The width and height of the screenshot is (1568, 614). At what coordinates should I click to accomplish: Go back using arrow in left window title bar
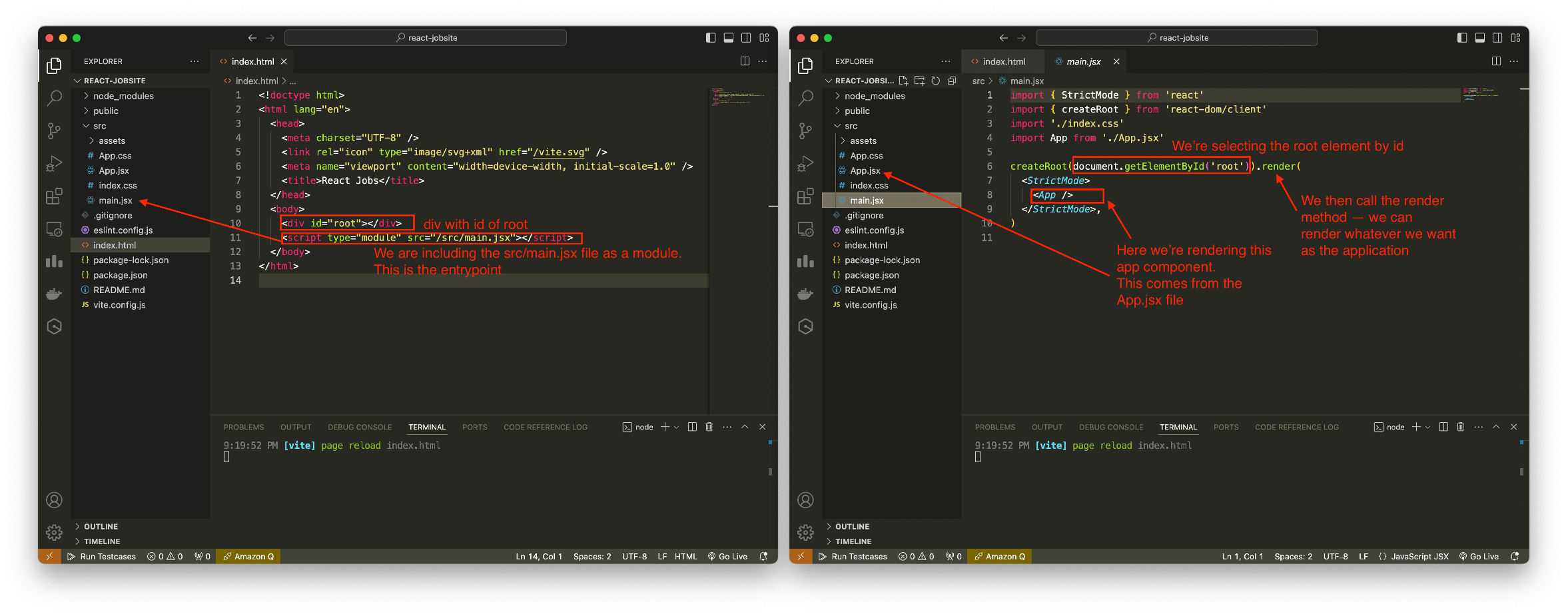pyautogui.click(x=252, y=38)
